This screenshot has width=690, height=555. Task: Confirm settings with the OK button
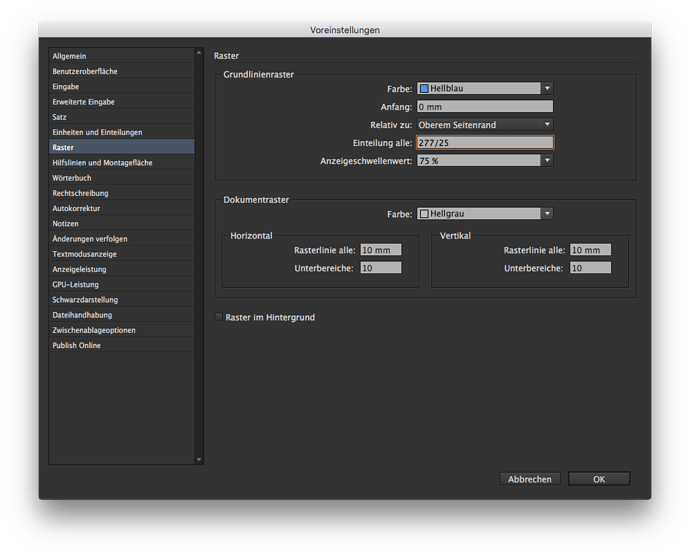[599, 479]
